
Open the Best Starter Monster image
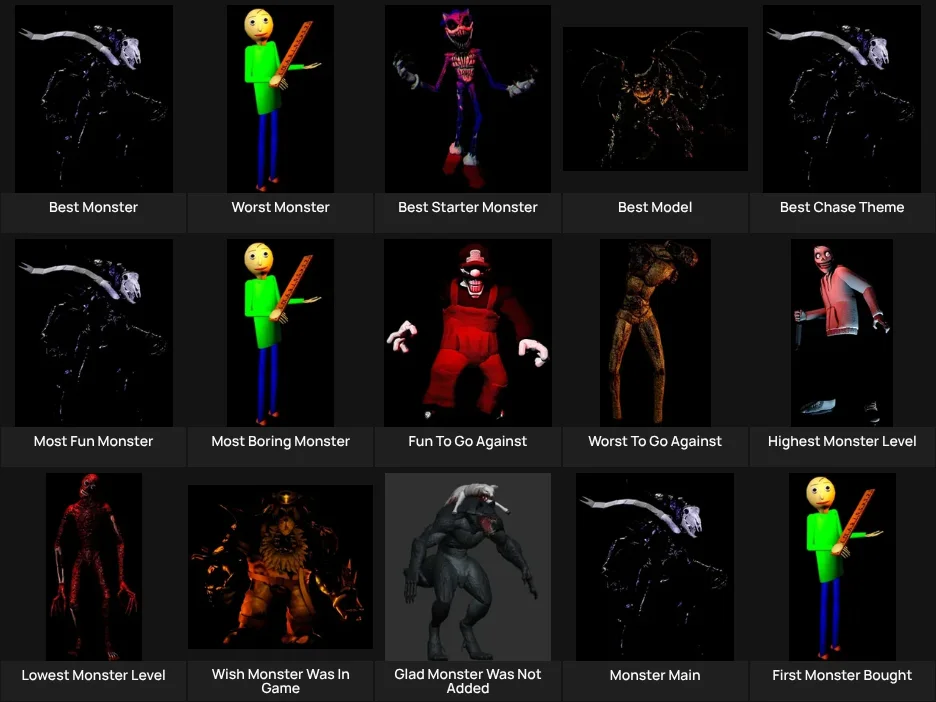pos(468,98)
